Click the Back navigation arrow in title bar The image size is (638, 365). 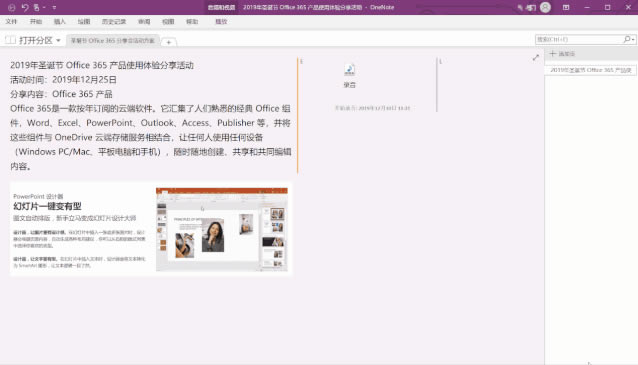(11, 7)
